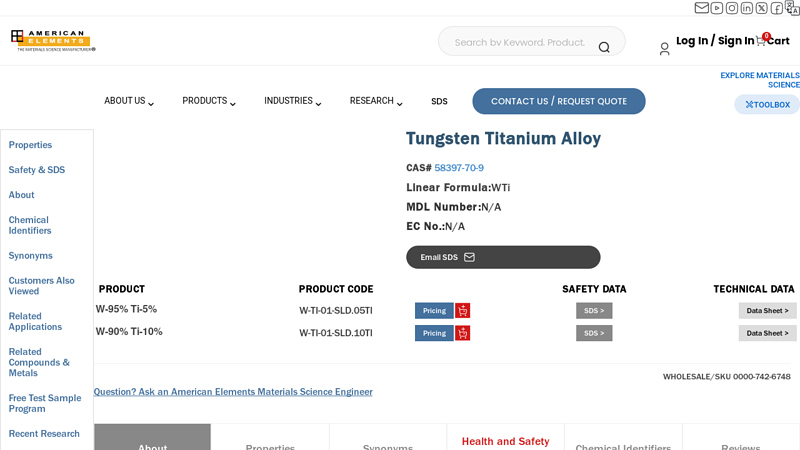800x450 pixels.
Task: Select the Reviews tab
Action: 741,438
